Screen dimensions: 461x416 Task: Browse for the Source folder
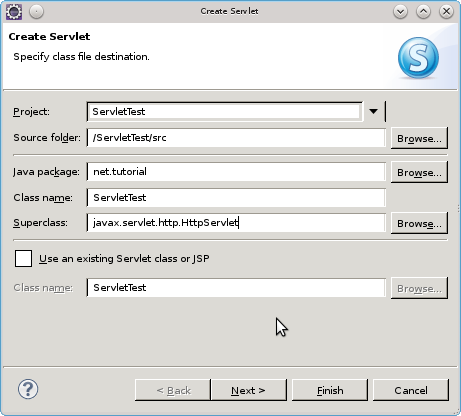click(x=419, y=138)
